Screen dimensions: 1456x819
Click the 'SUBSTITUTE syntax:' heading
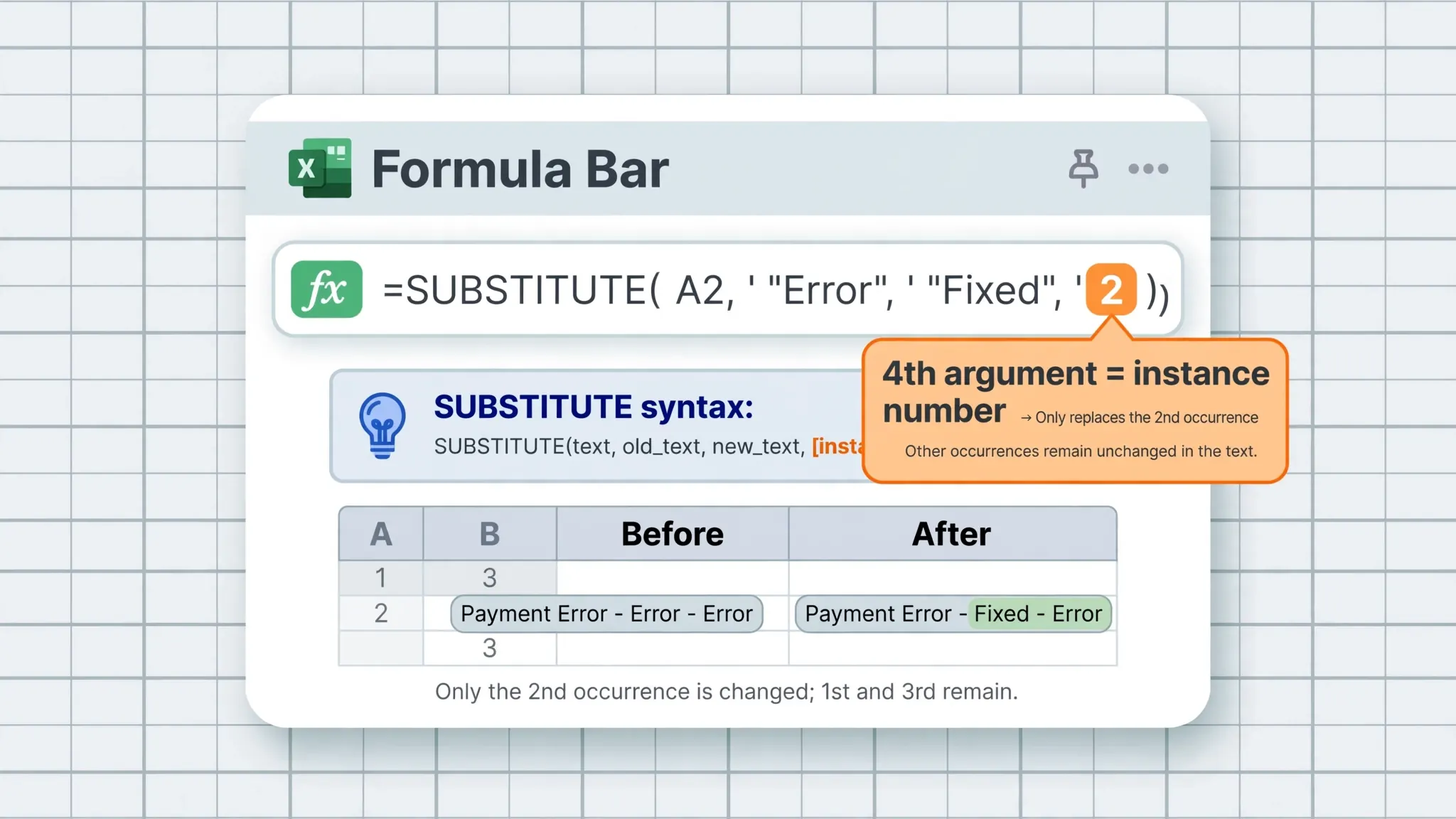594,407
